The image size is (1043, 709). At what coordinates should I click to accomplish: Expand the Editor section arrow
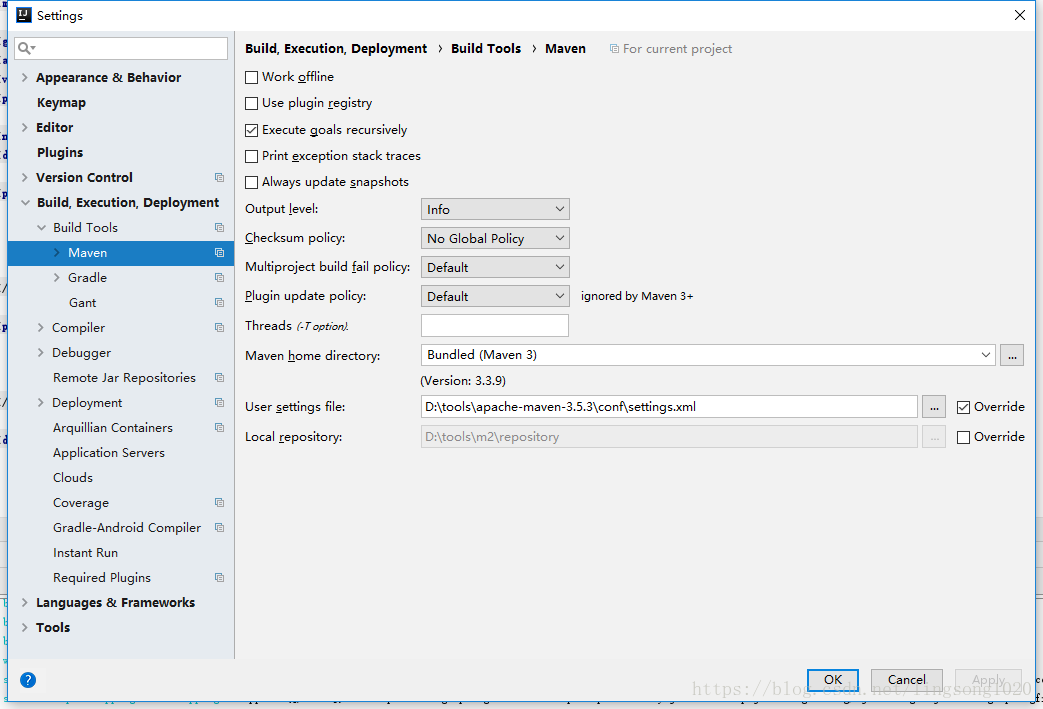(x=25, y=127)
